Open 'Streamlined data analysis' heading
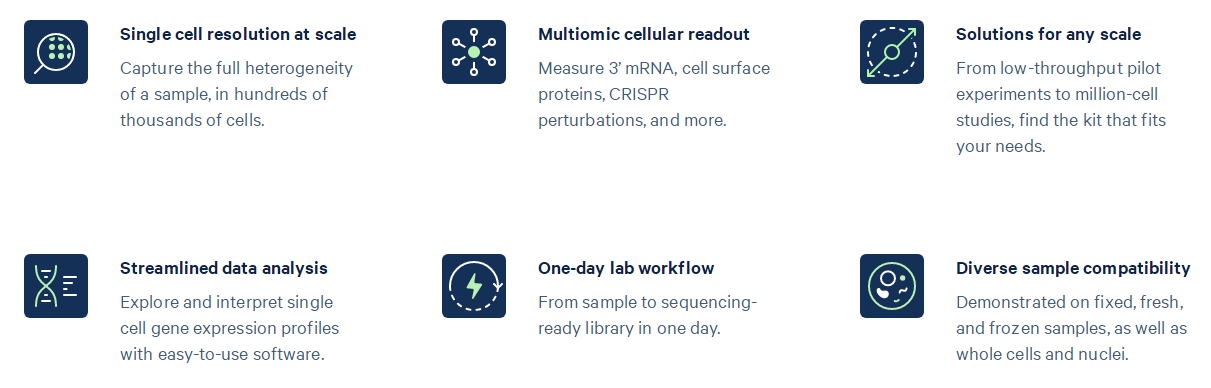Image resolution: width=1211 pixels, height=388 pixels. 224,268
